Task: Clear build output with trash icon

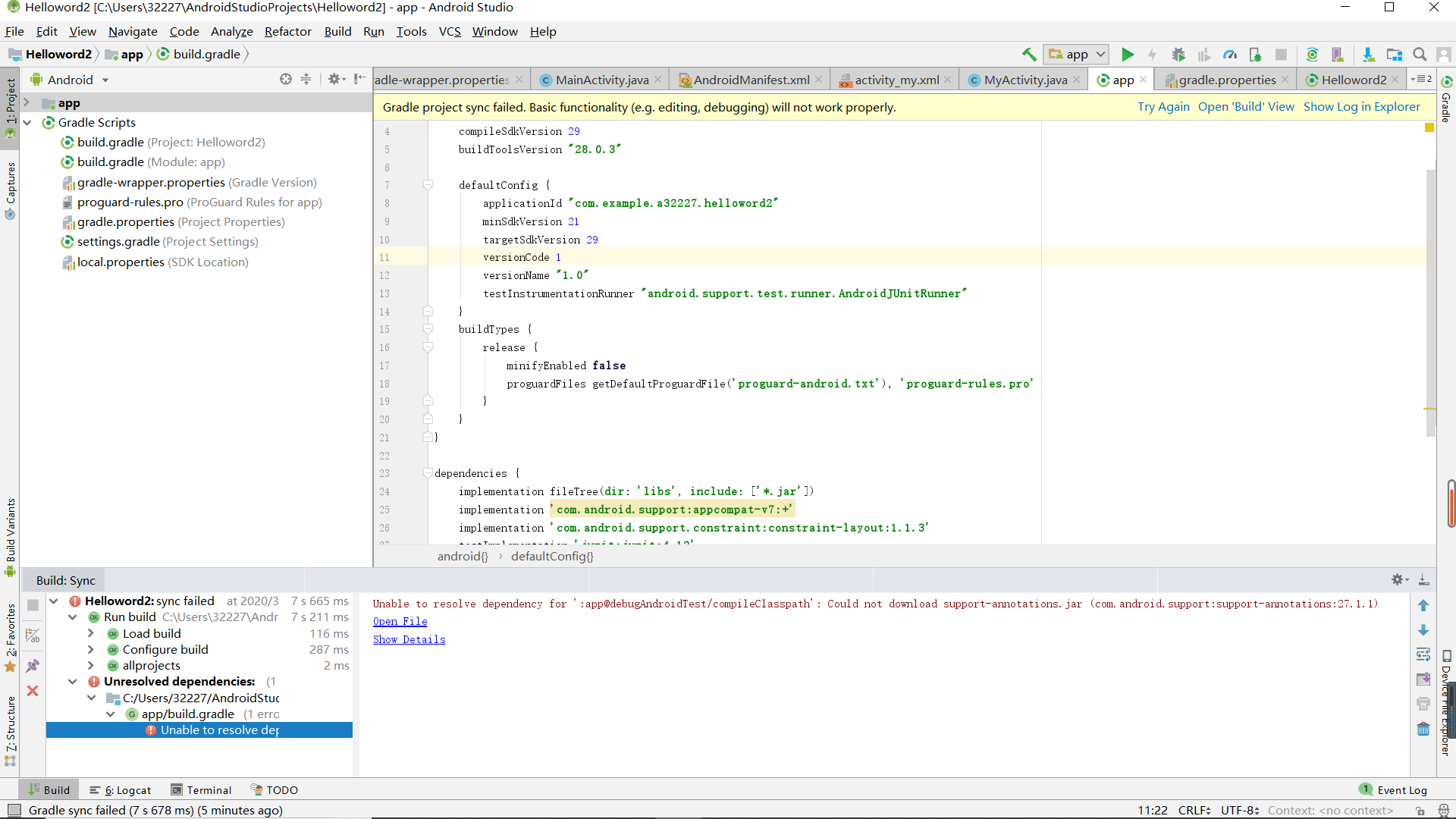Action: [1423, 729]
